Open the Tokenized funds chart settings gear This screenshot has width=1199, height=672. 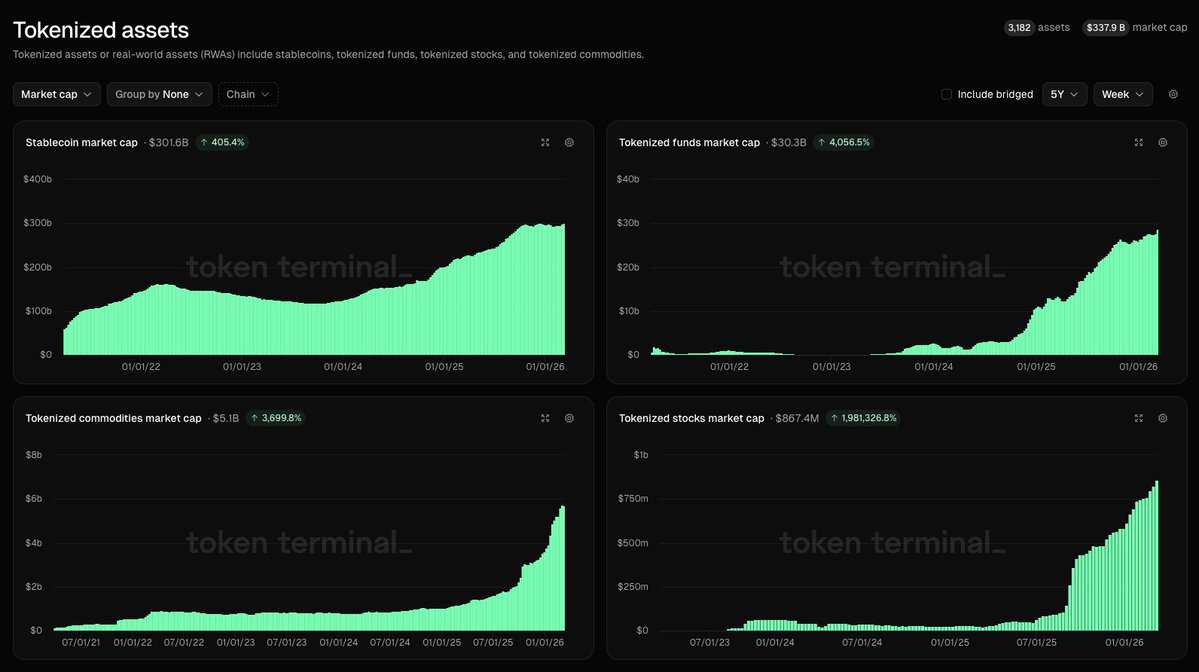pos(1162,142)
